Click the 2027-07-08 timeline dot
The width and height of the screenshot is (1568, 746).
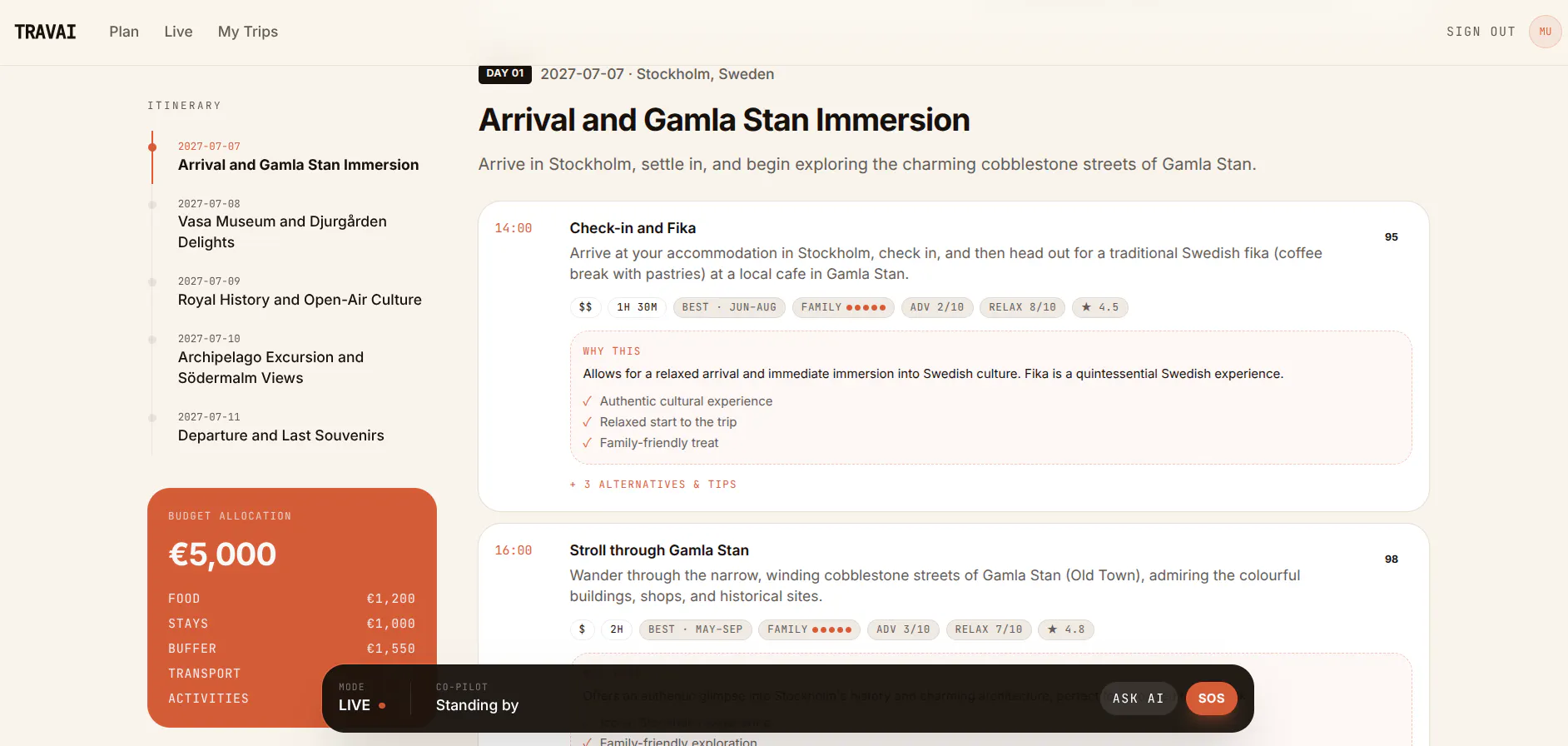pyautogui.click(x=152, y=205)
